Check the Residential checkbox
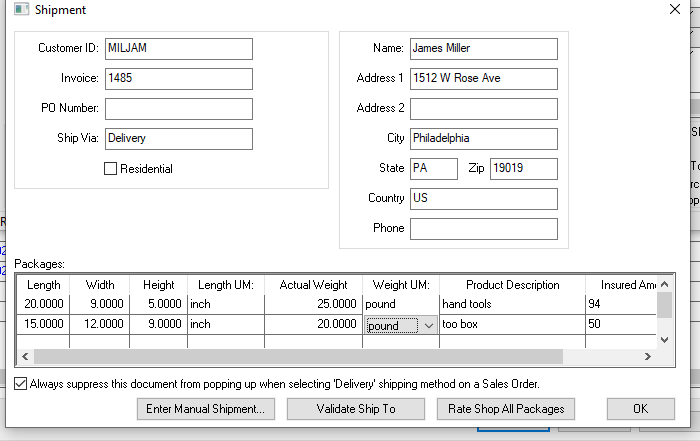 111,169
